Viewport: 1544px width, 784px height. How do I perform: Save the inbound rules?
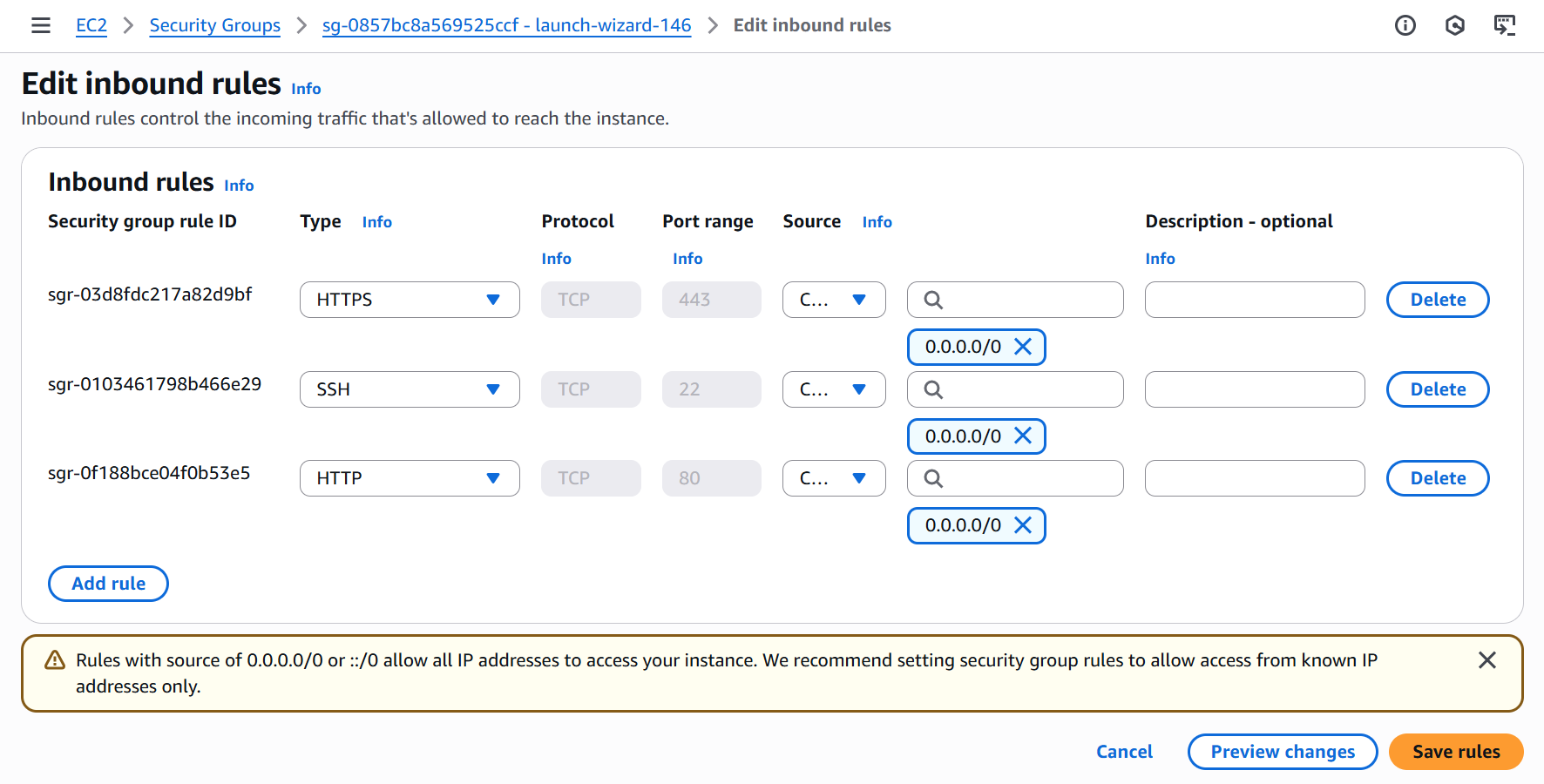point(1455,751)
